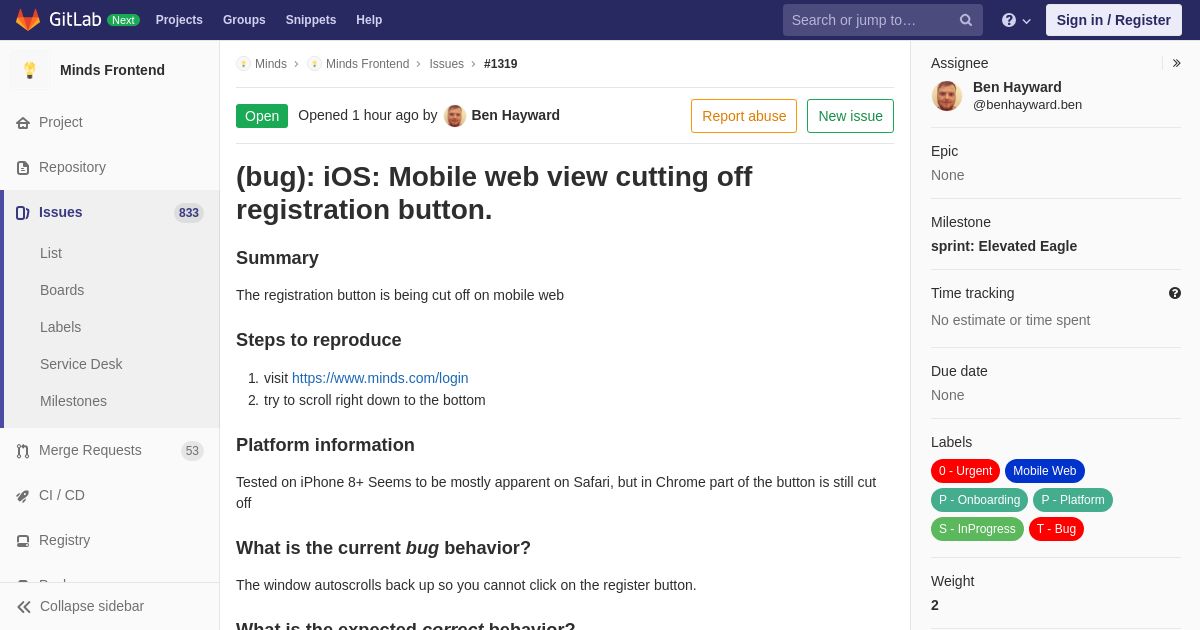
Task: Click the @benhayward.ben username
Action: tap(1027, 105)
